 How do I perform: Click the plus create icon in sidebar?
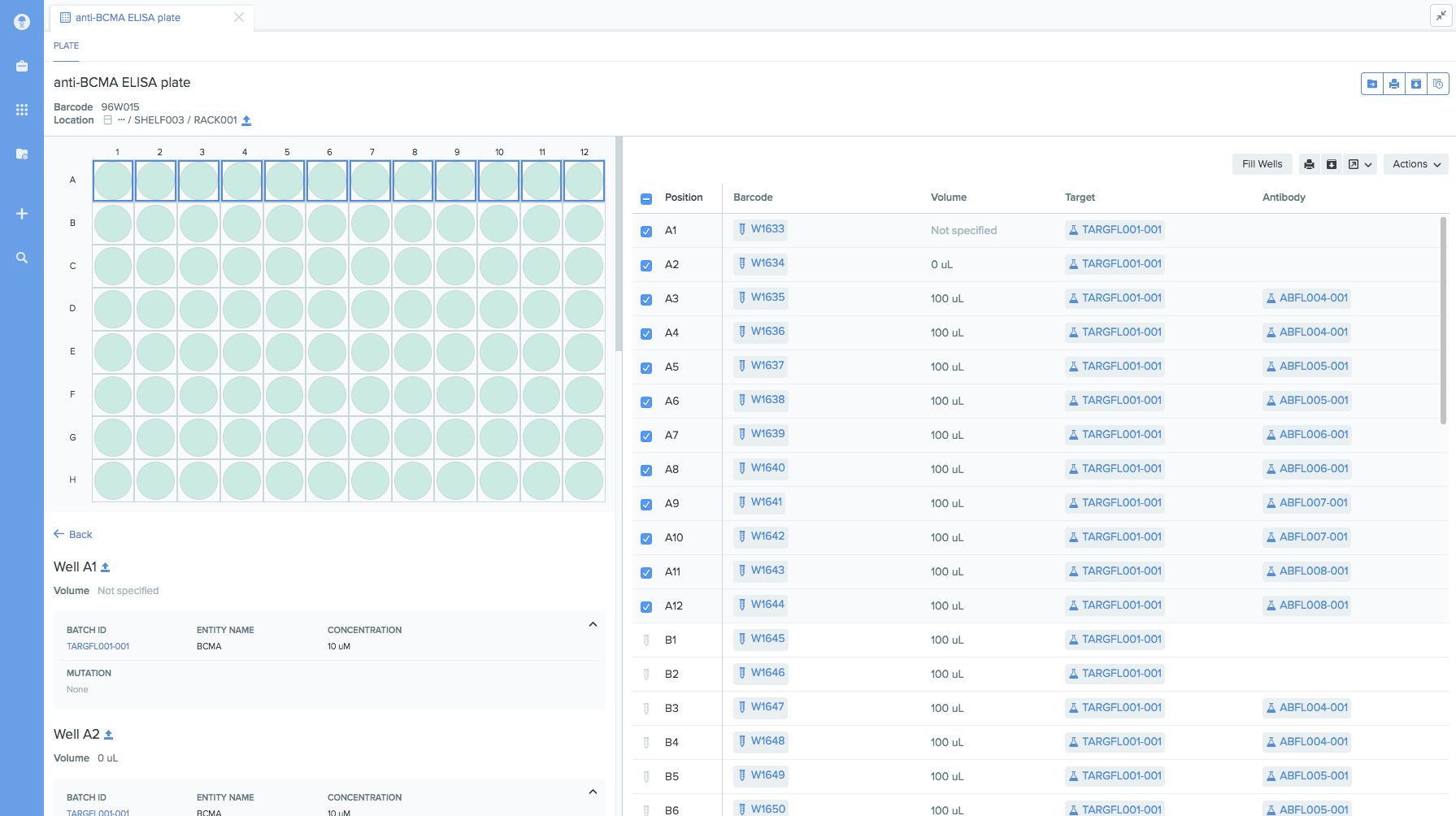click(22, 214)
